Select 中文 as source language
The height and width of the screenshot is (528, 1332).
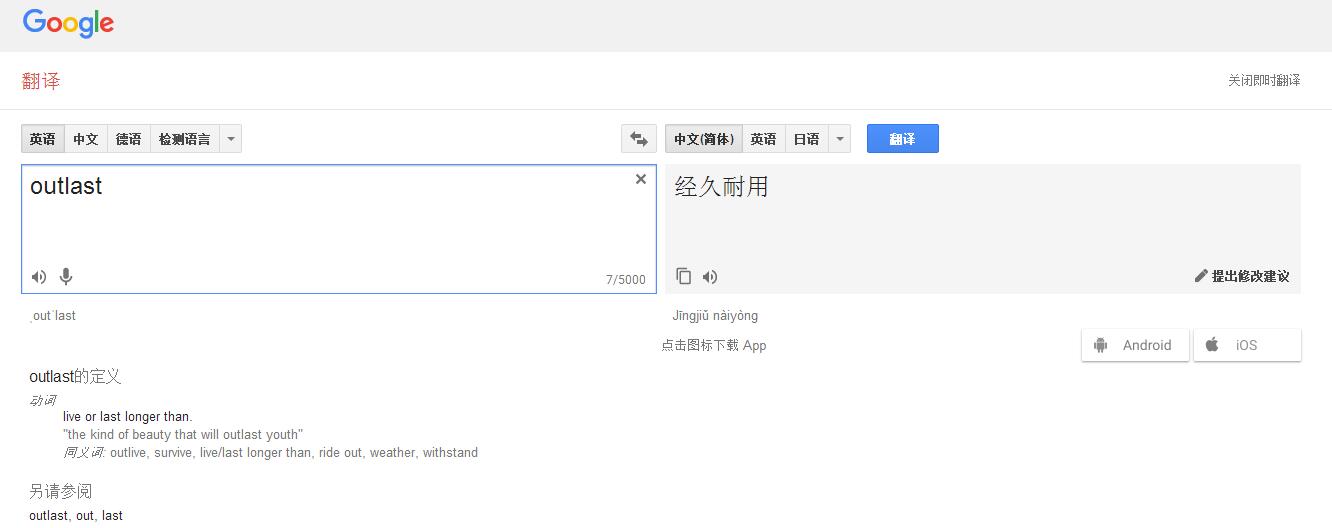(86, 139)
